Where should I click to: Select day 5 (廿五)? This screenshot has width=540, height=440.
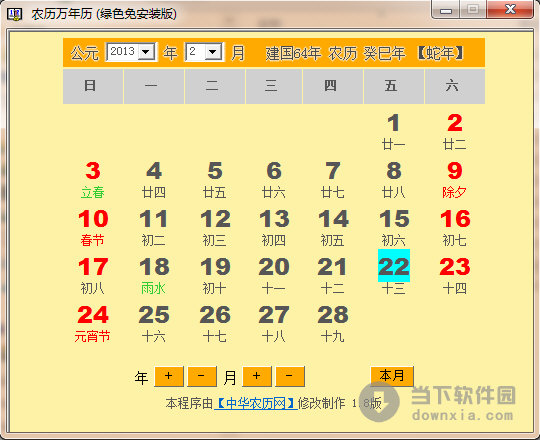(x=215, y=180)
